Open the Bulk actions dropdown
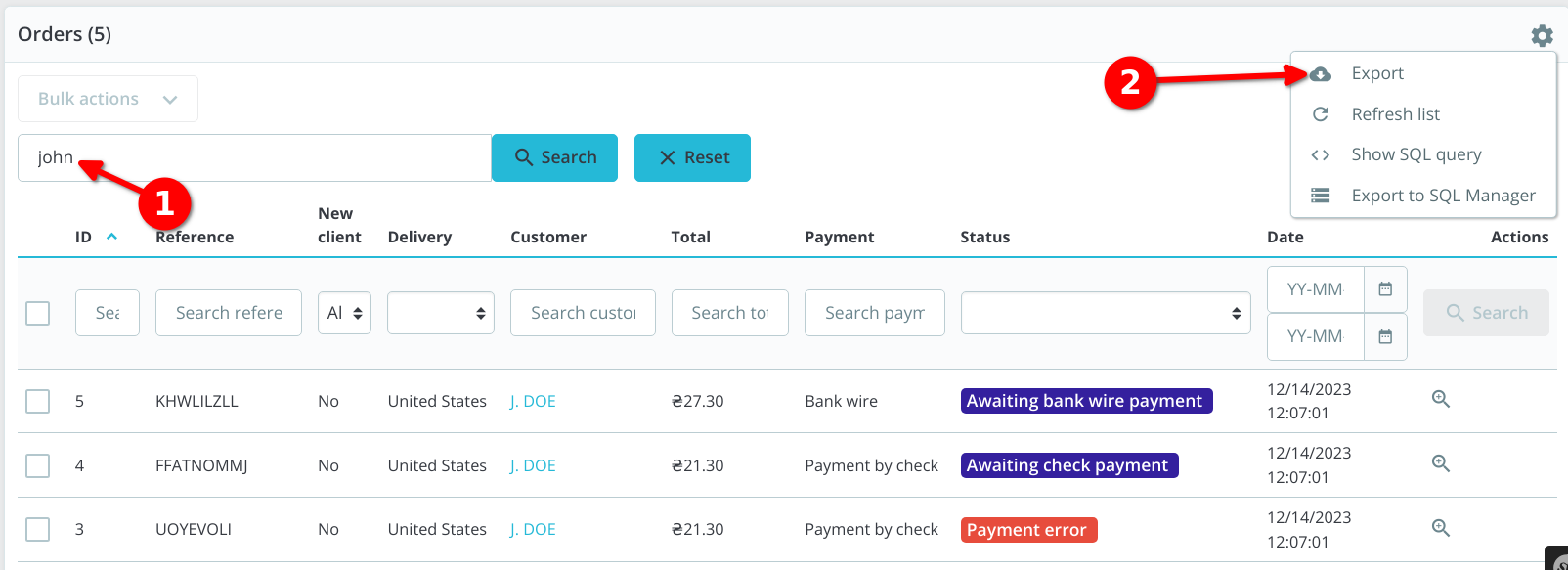Screen dimensions: 1568x570 pos(108,99)
